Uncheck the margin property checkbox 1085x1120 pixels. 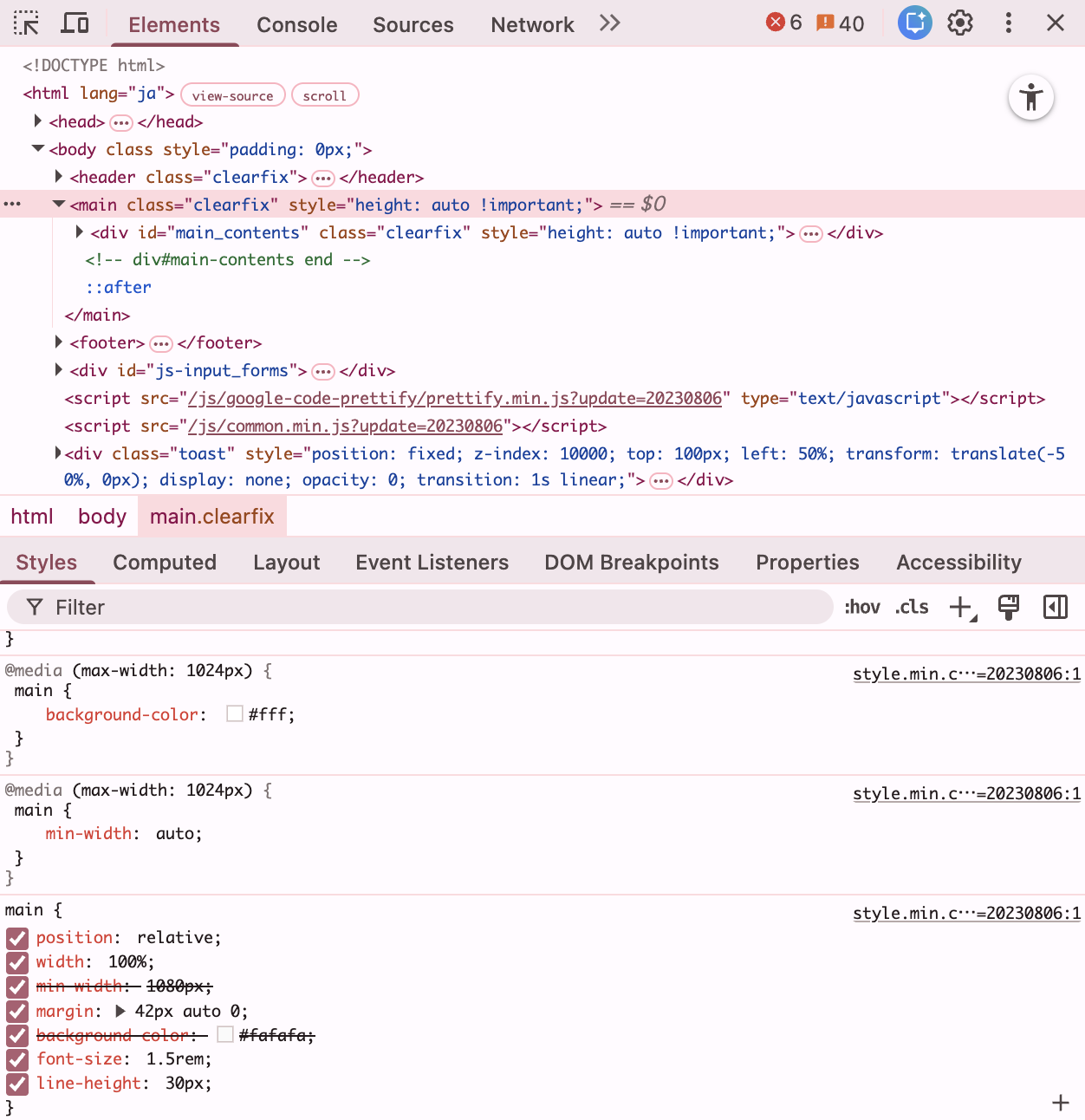[17, 1012]
